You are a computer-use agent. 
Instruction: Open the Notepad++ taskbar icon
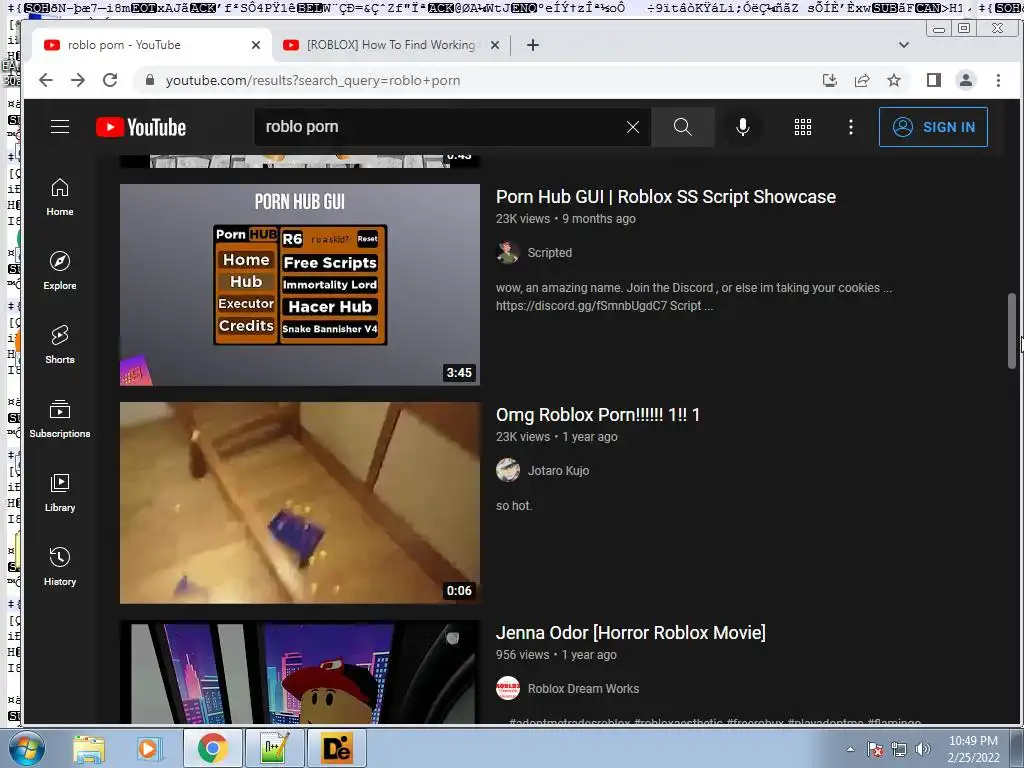pos(274,748)
